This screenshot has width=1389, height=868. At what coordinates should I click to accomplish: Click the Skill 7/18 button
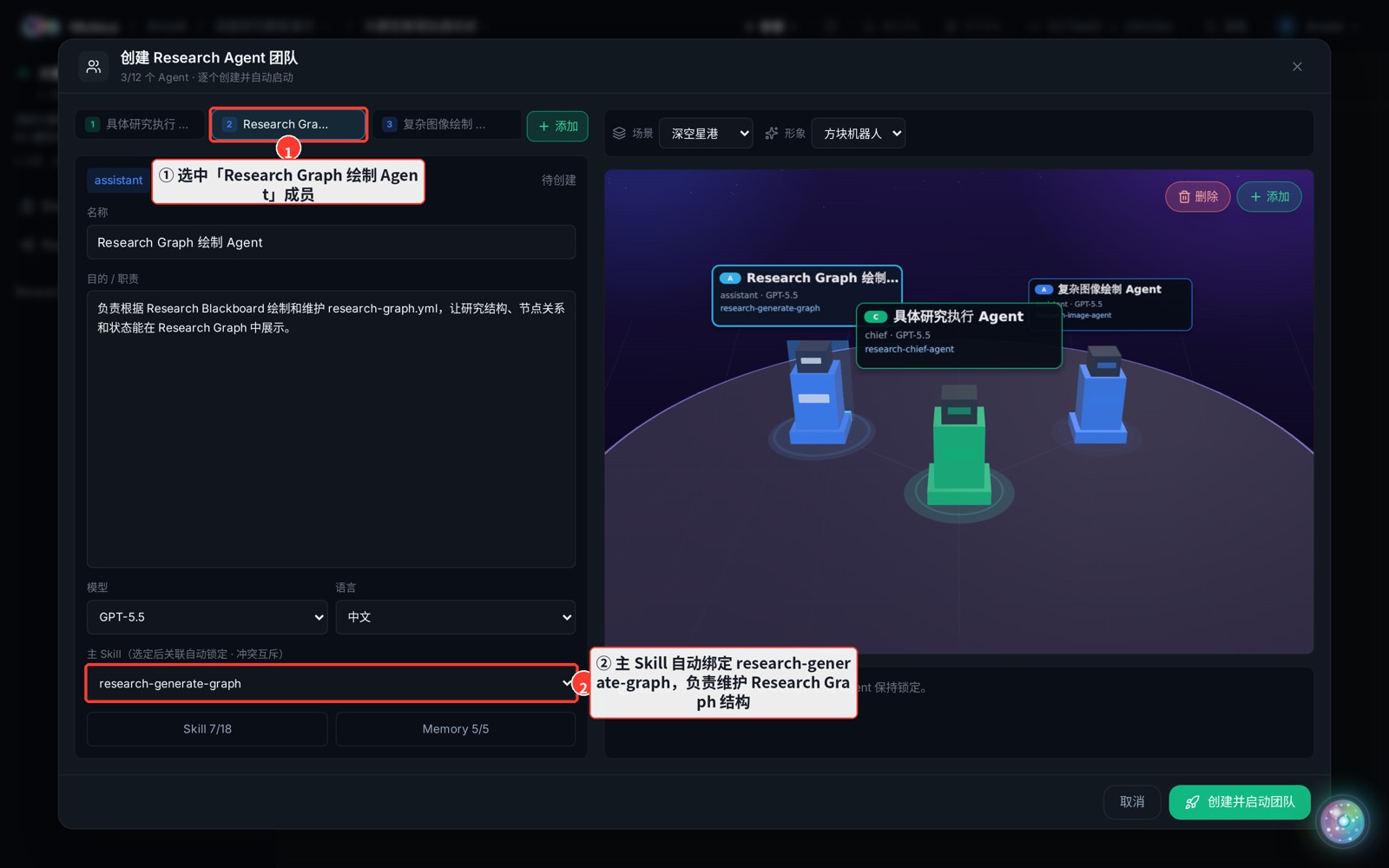(x=207, y=729)
